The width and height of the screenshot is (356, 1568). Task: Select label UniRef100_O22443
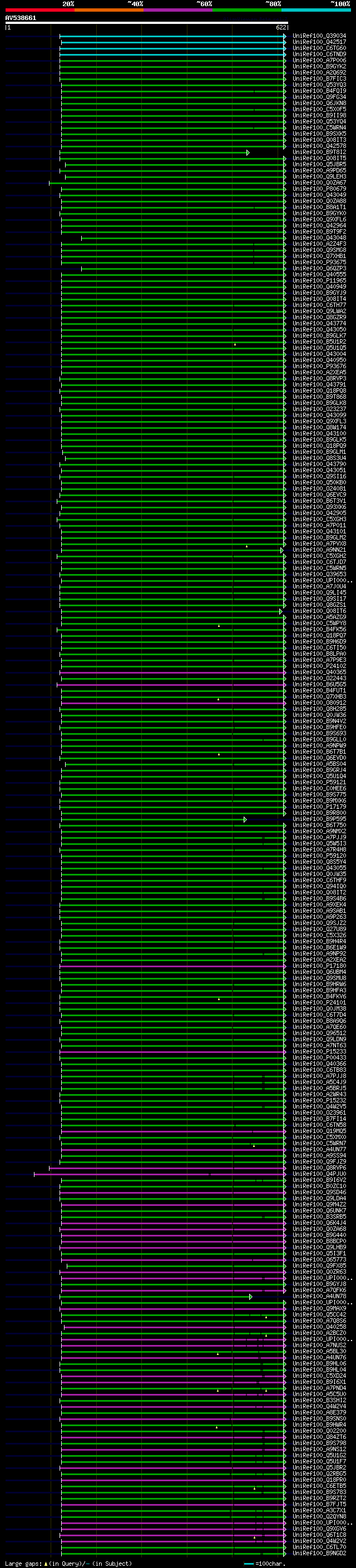319,678
